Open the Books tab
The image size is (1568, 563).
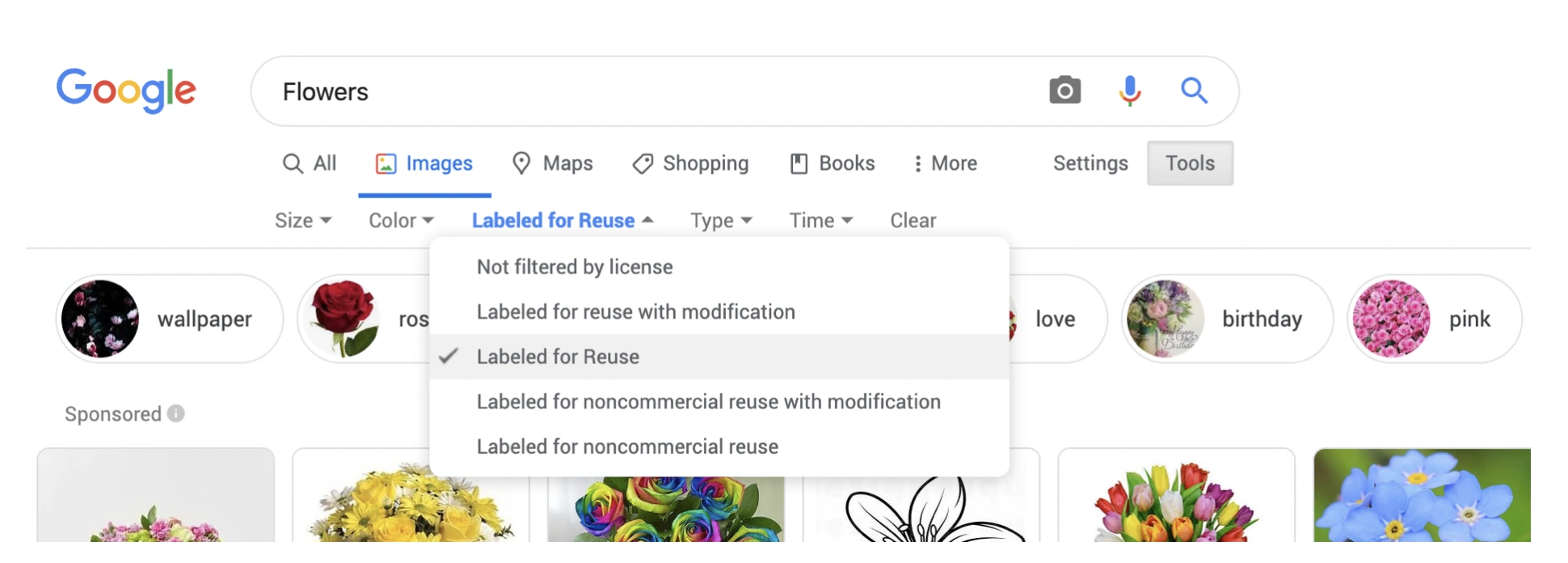tap(832, 163)
